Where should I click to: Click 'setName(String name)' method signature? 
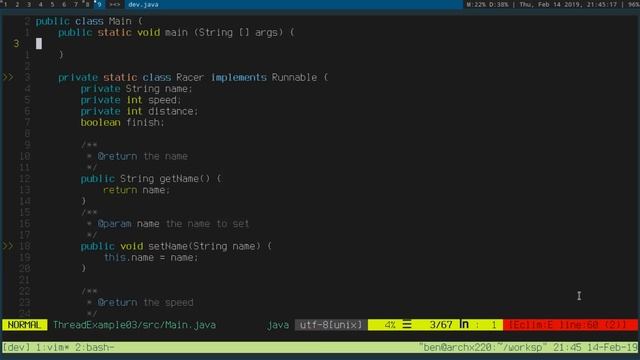coord(204,246)
